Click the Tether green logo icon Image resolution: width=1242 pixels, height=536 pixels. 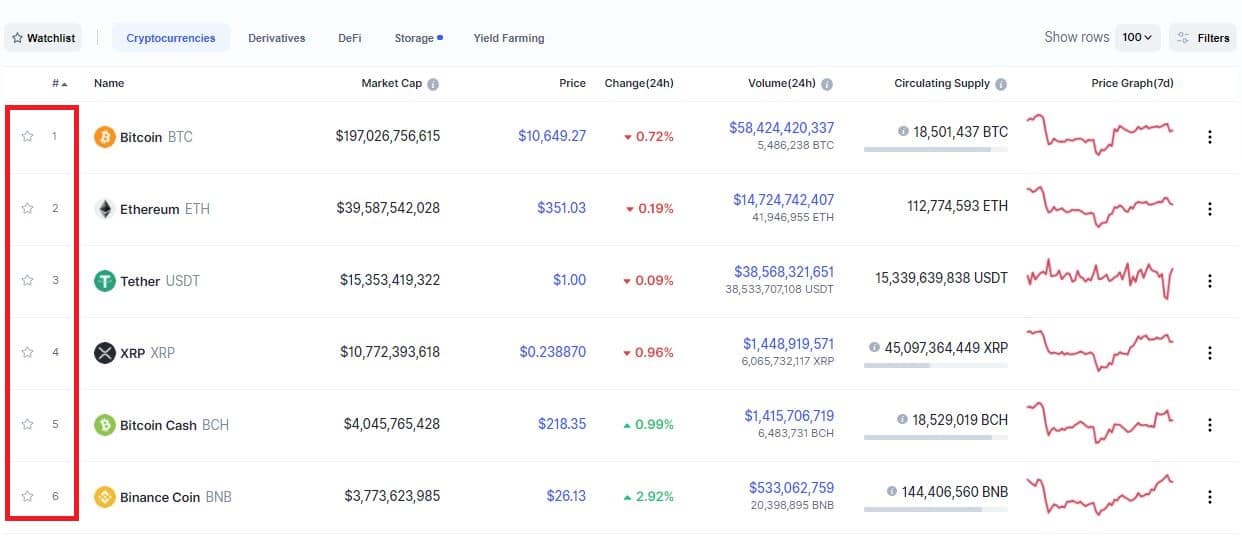click(x=104, y=281)
